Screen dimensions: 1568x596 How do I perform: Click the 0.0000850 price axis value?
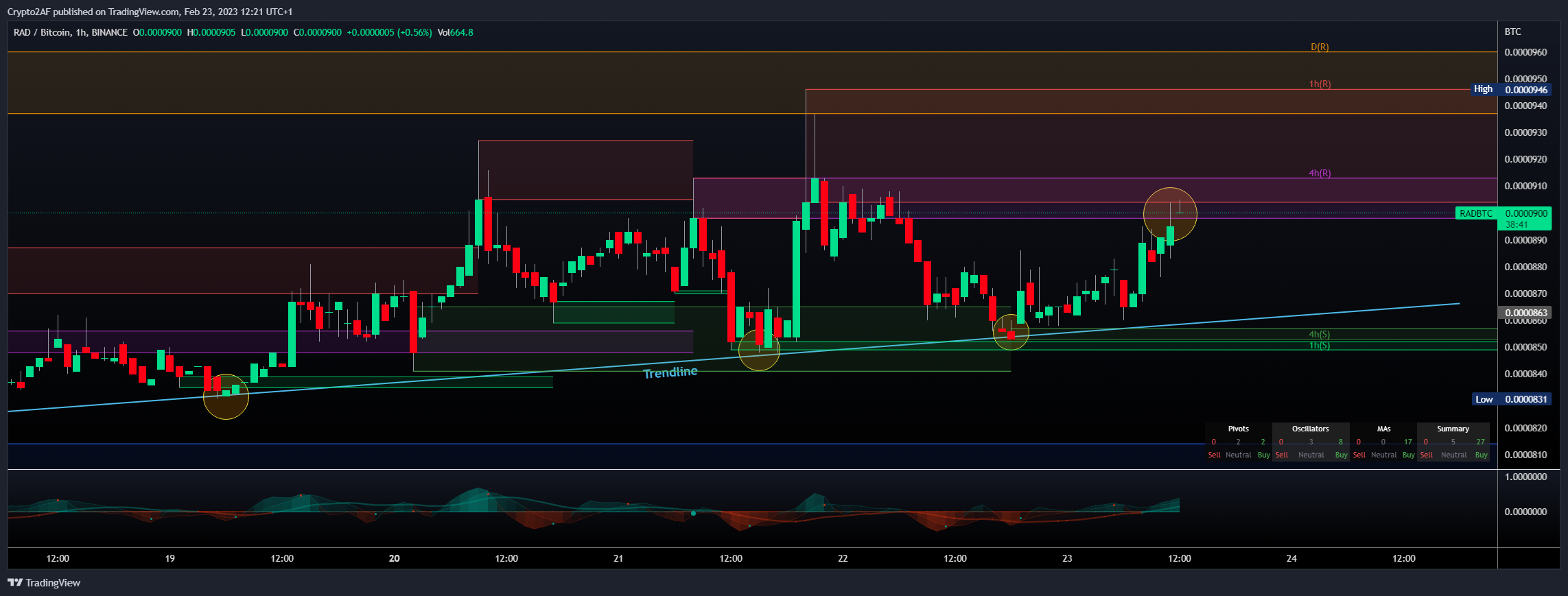click(x=1524, y=347)
